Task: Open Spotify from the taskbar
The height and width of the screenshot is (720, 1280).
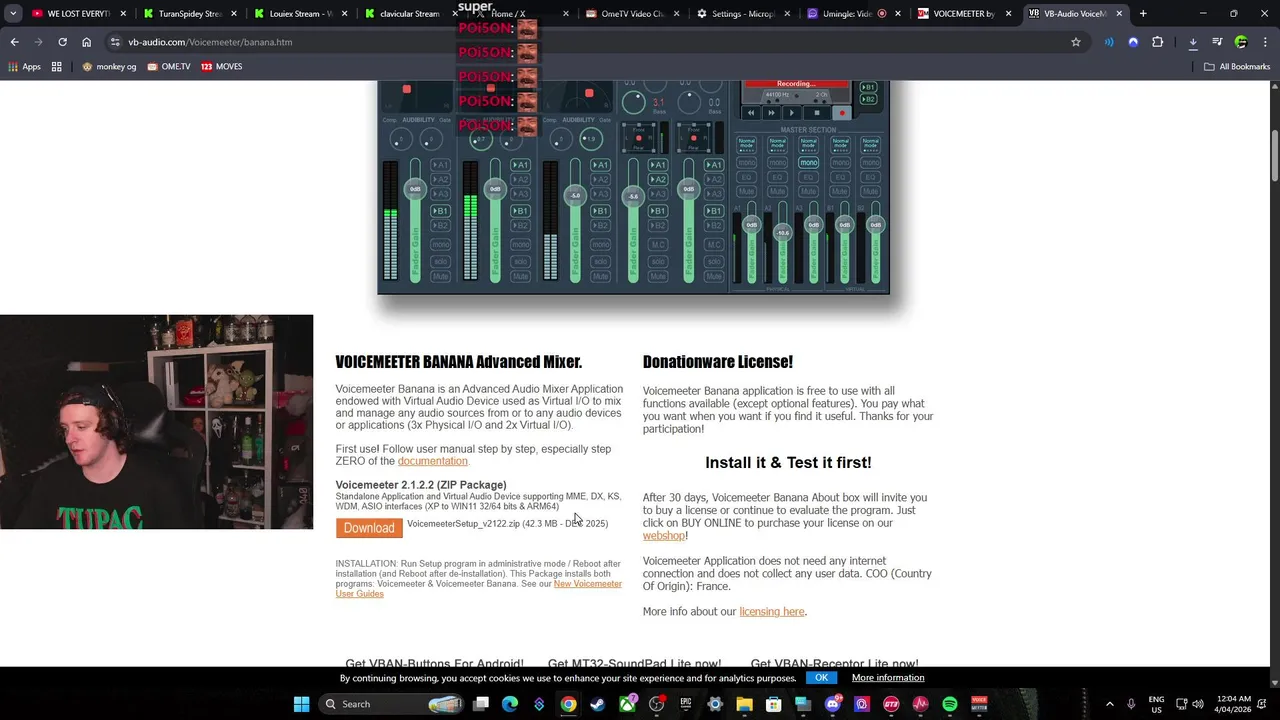Action: click(949, 704)
